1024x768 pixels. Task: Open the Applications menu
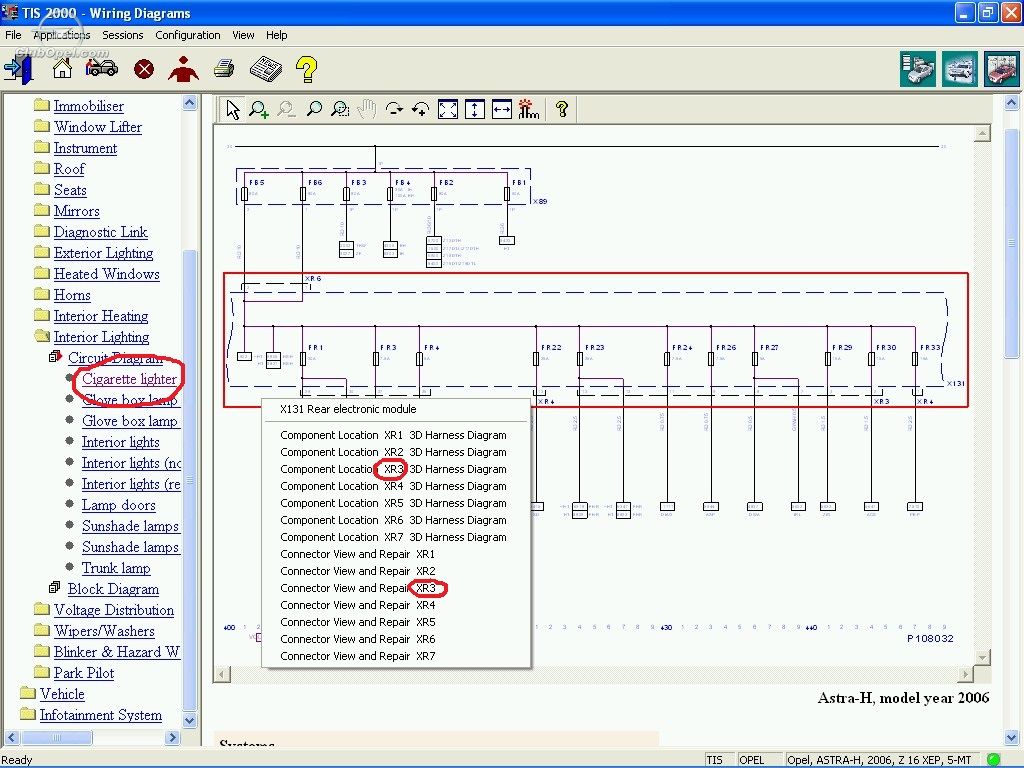[61, 35]
